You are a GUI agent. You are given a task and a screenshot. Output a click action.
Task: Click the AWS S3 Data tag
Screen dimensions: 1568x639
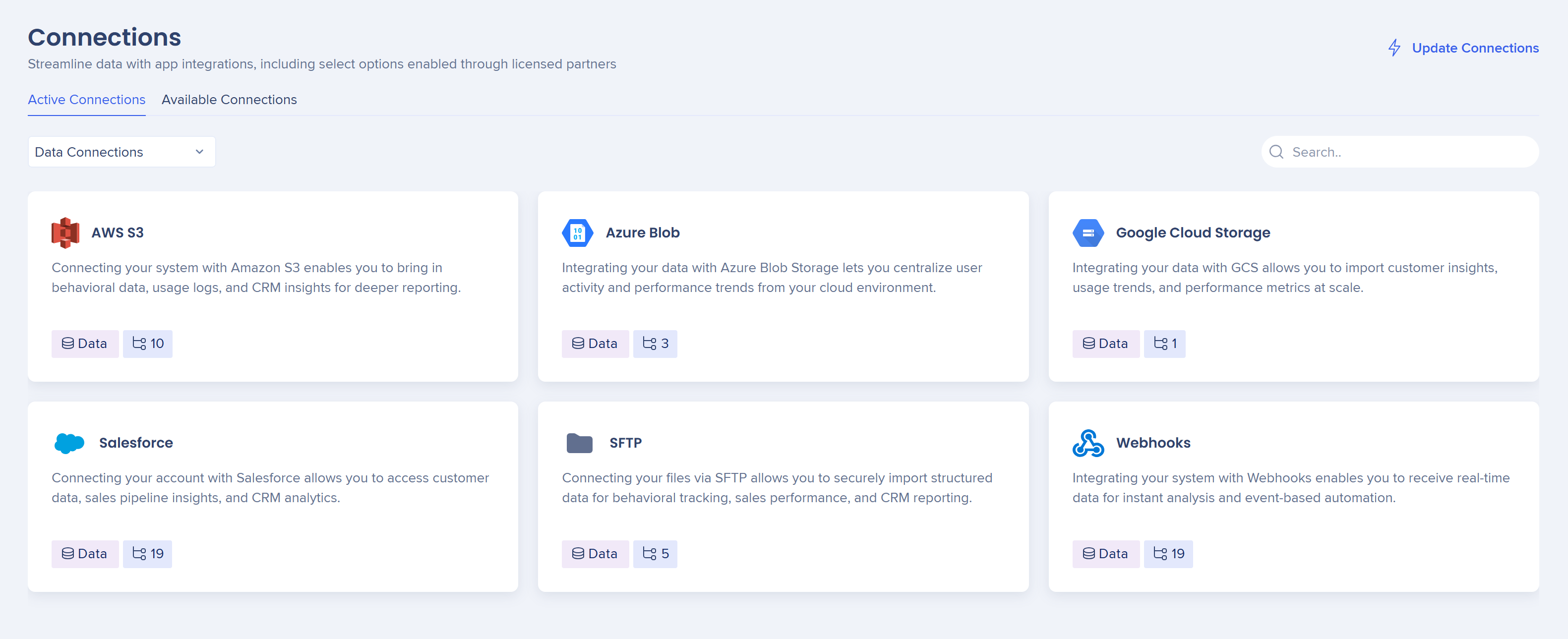coord(85,343)
